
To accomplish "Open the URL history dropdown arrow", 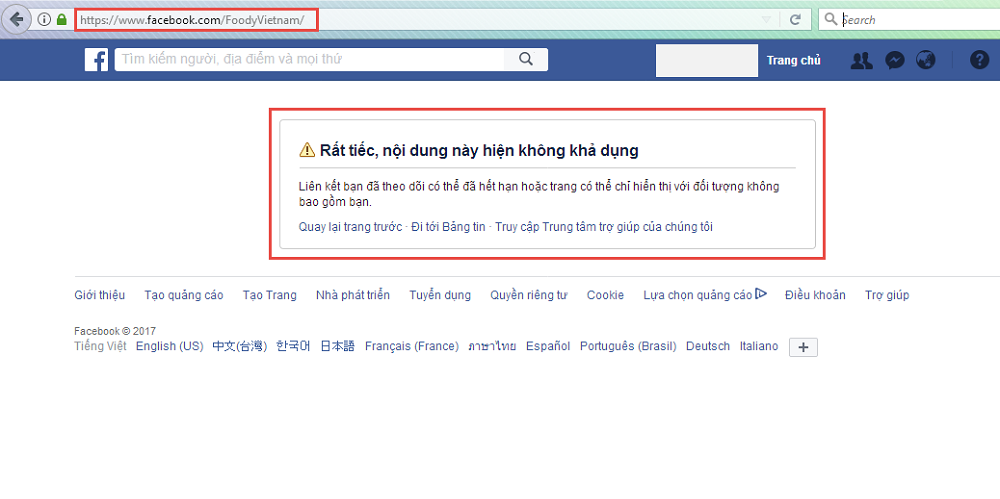I will [766, 19].
